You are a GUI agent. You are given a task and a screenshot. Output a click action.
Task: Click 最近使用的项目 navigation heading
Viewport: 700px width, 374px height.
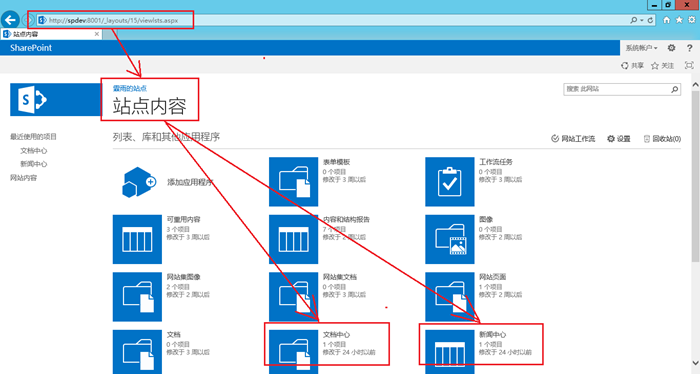33,137
